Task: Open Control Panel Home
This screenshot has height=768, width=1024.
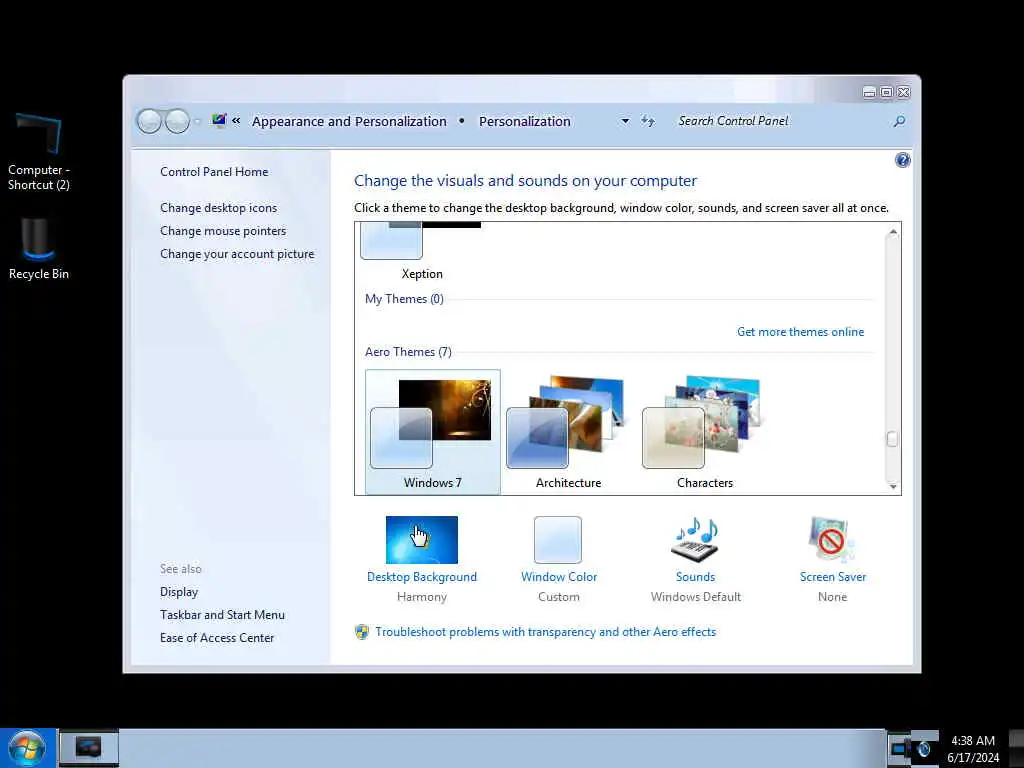Action: pyautogui.click(x=214, y=172)
